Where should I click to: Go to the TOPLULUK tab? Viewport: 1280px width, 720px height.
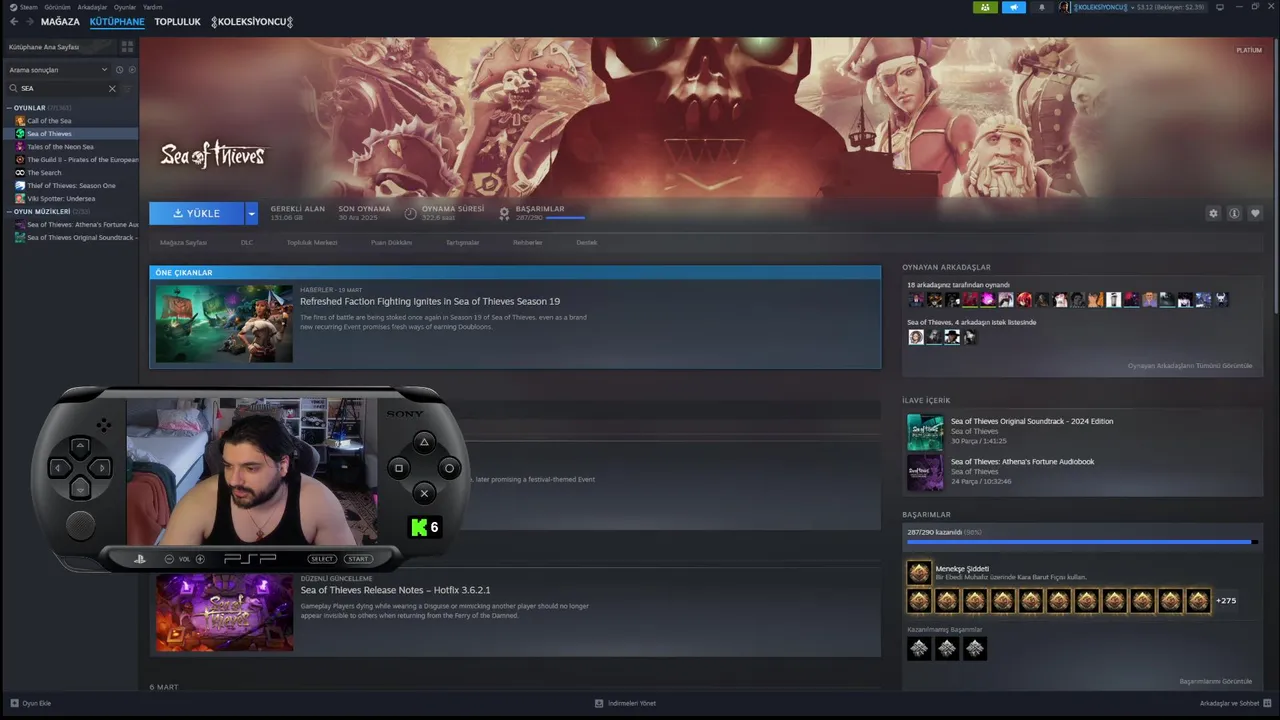(x=177, y=22)
